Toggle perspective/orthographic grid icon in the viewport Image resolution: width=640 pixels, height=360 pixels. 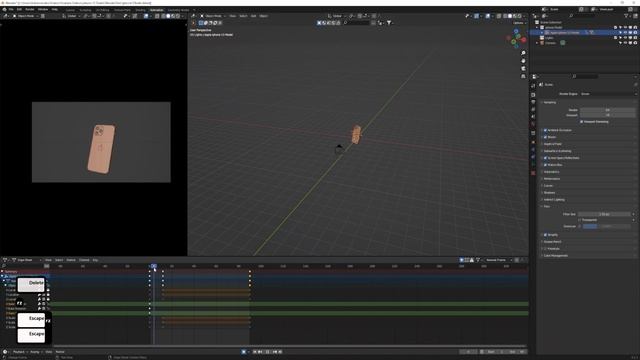[523, 76]
